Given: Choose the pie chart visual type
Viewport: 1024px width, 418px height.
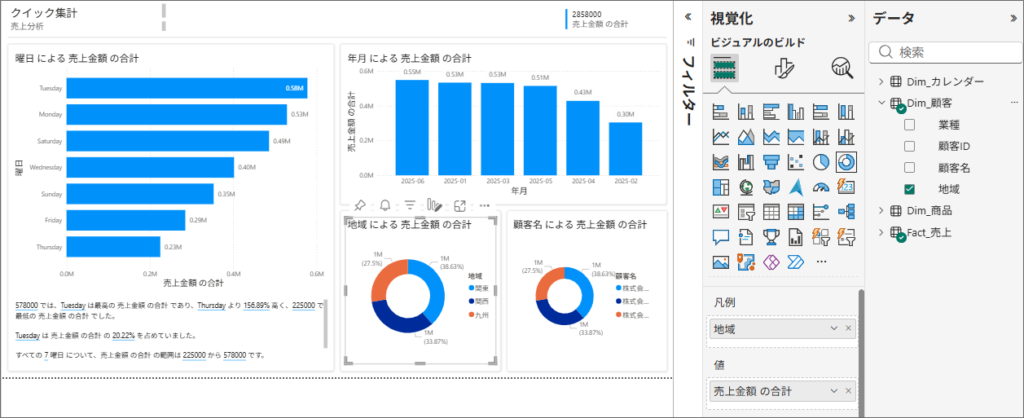Looking at the screenshot, I should pos(820,161).
